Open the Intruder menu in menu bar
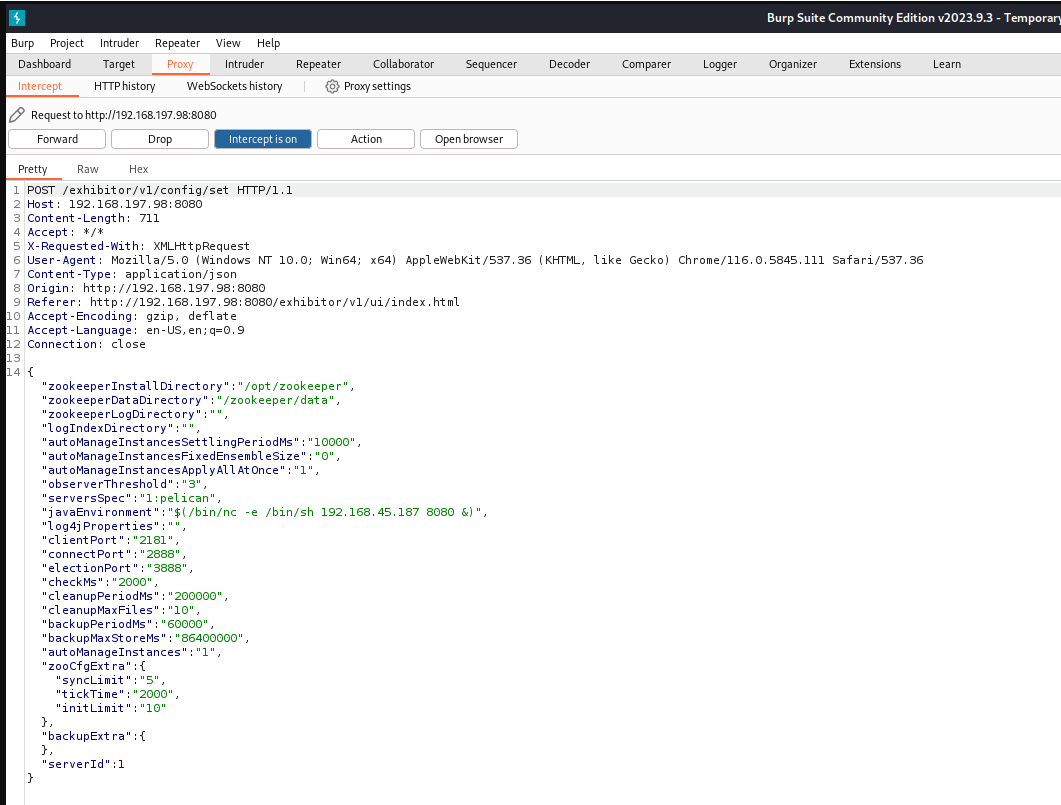This screenshot has width=1061, height=805. pyautogui.click(x=119, y=43)
